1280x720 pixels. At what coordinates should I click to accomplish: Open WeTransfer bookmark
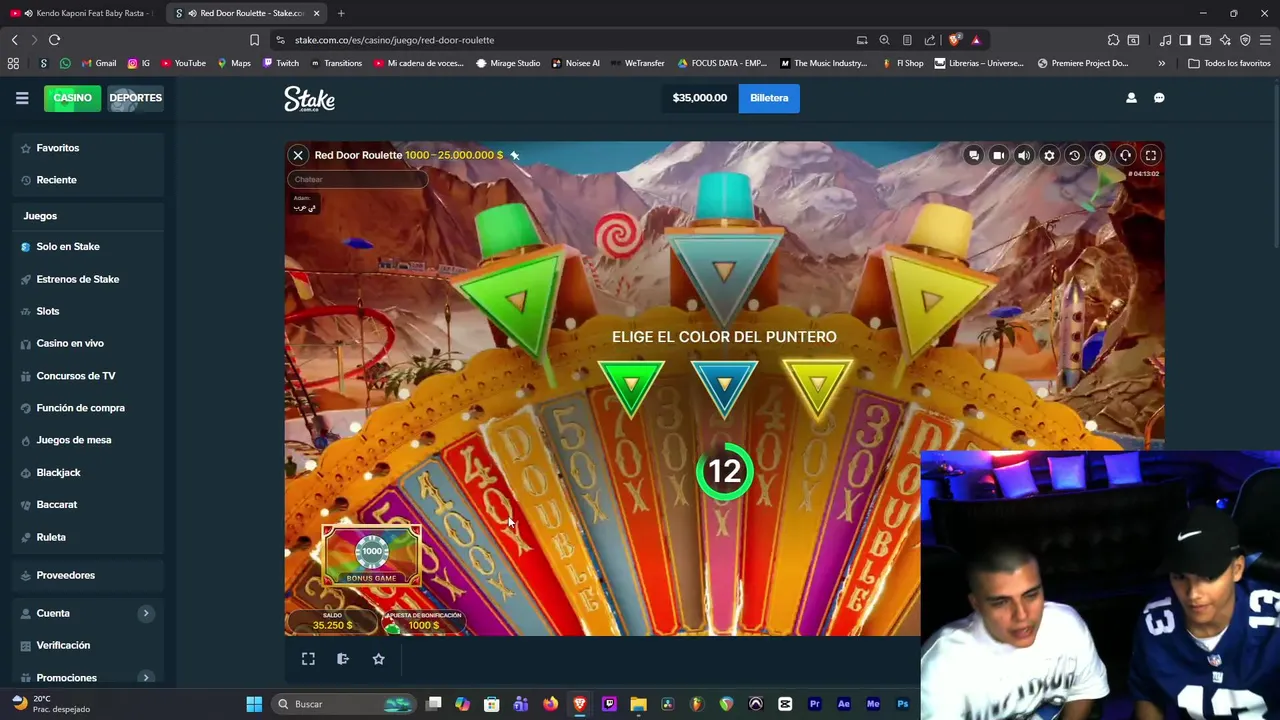pyautogui.click(x=638, y=63)
